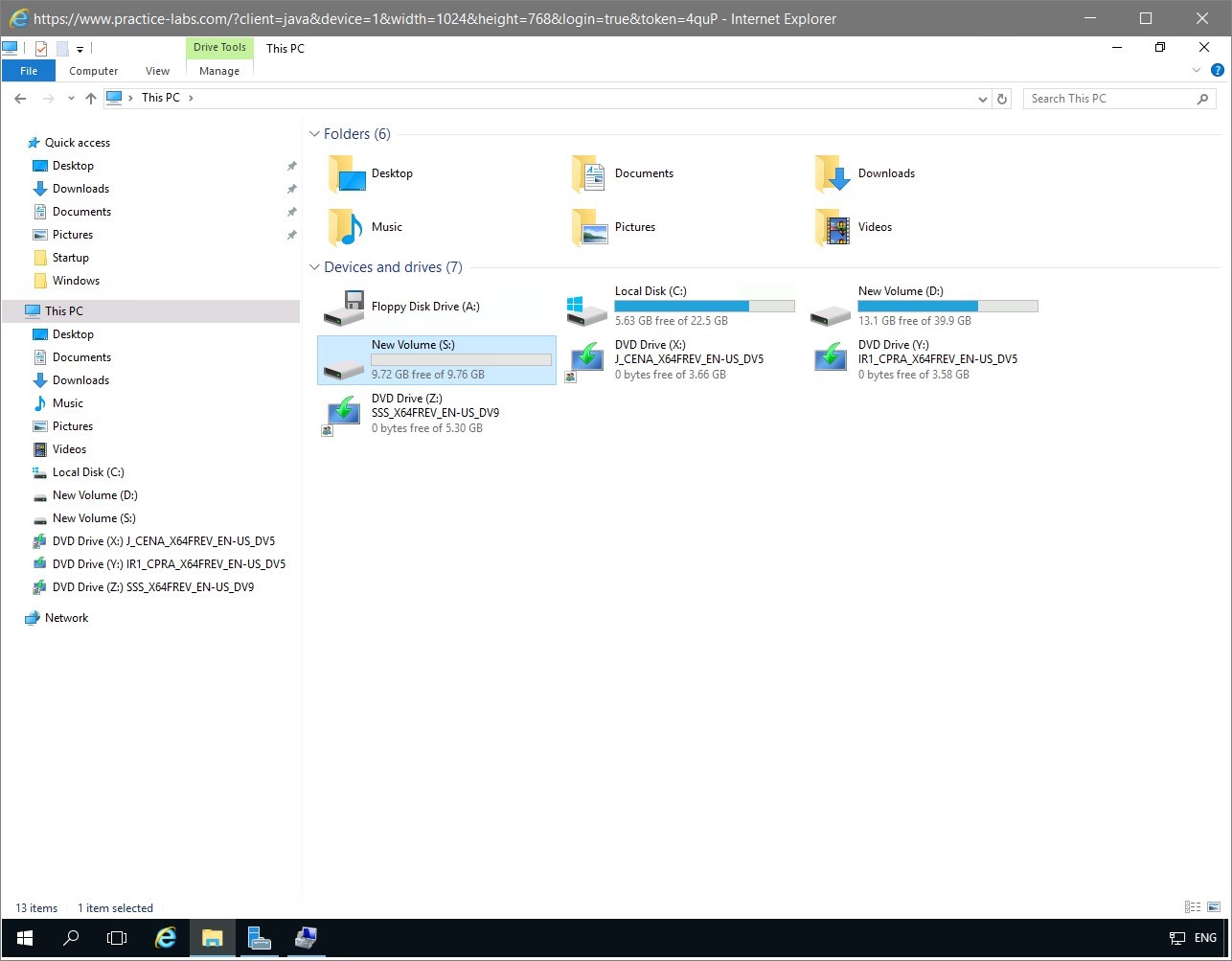Screen dimensions: 1232x961
Task: Click the Properties icon in Quick Access Toolbar
Action: 41,48
